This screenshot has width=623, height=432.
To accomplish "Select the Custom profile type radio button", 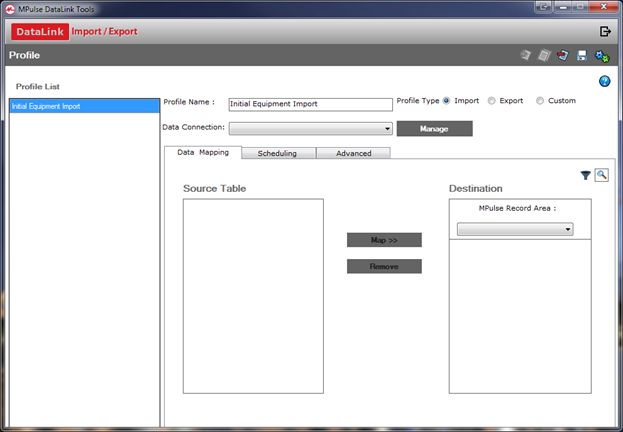I will [x=540, y=101].
